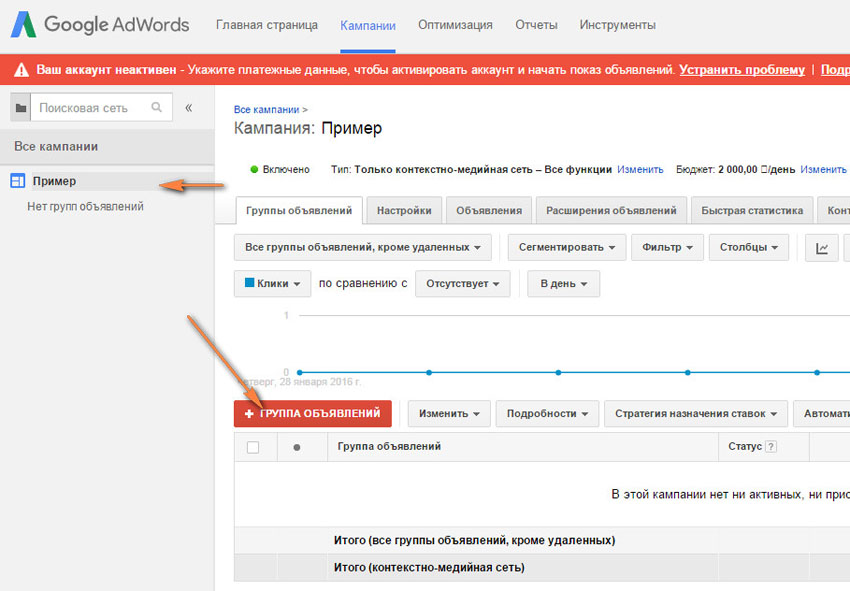850x591 pixels.
Task: Click Изменить link next to the budget
Action: pos(823,170)
